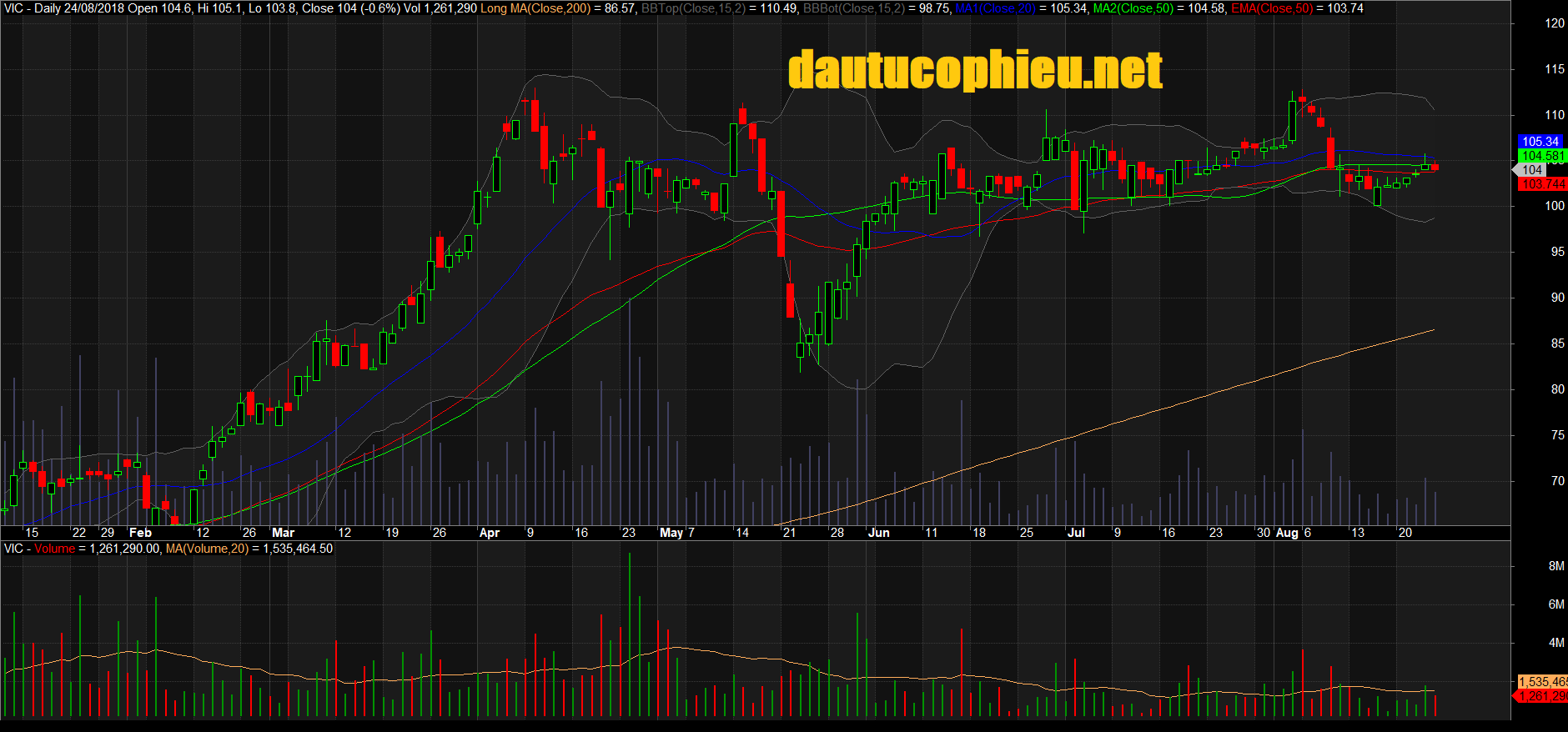Click the green MA2(Close,50) indicator label
This screenshot has height=732, width=1568.
click(x=1133, y=8)
